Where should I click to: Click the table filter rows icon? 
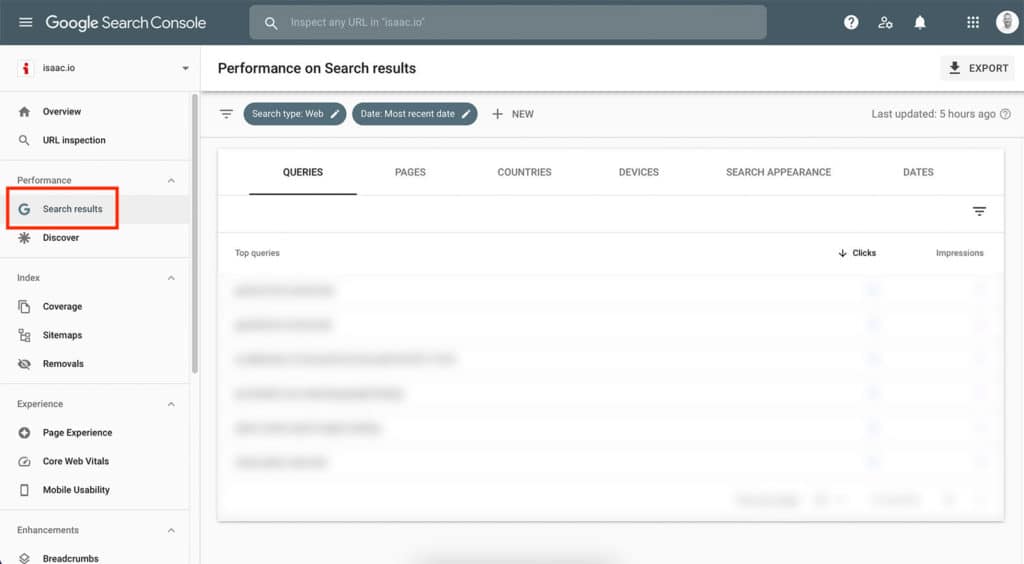979,211
